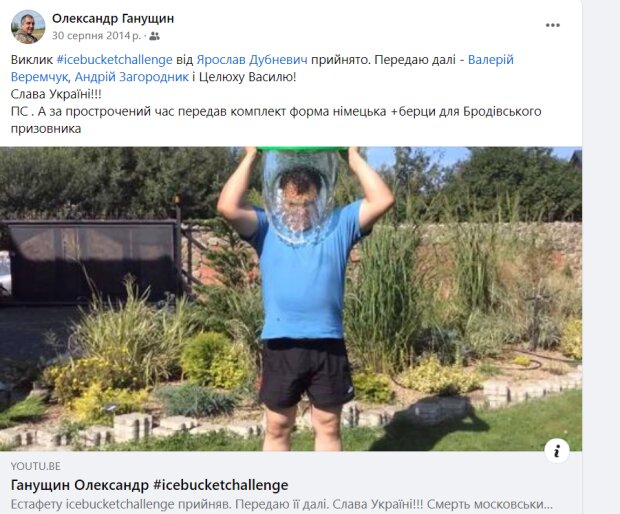Follow the #icebucketchallenge hashtag in post text
This screenshot has width=620, height=514.
pyautogui.click(x=114, y=60)
